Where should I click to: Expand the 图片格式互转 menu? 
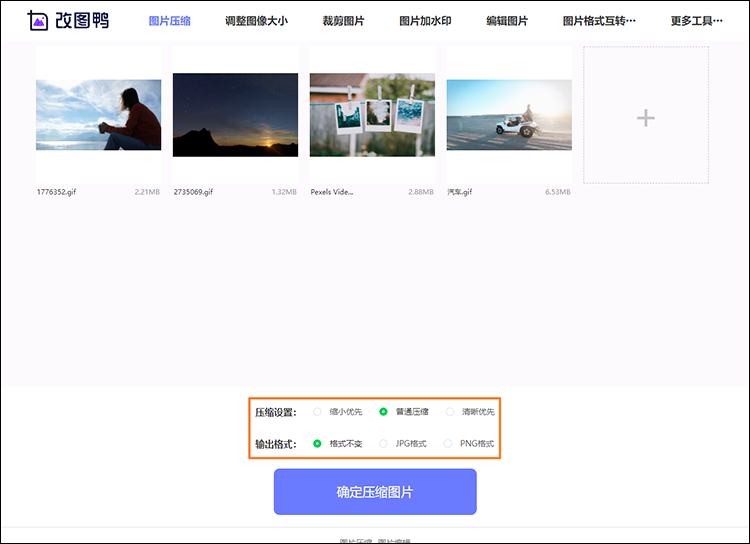[599, 21]
